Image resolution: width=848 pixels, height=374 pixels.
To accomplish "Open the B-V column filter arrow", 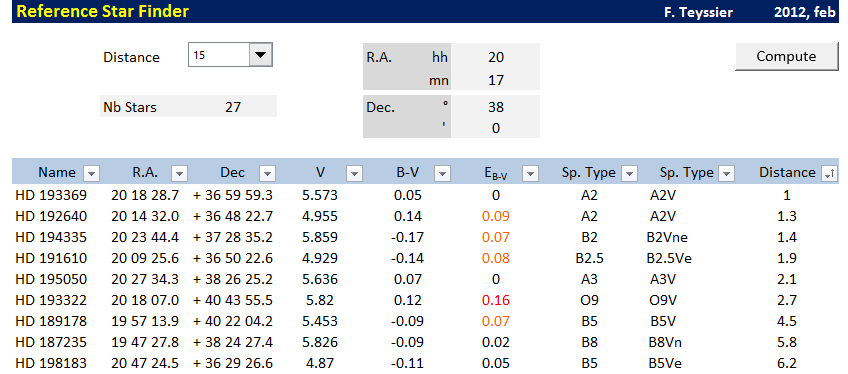I will [x=442, y=173].
